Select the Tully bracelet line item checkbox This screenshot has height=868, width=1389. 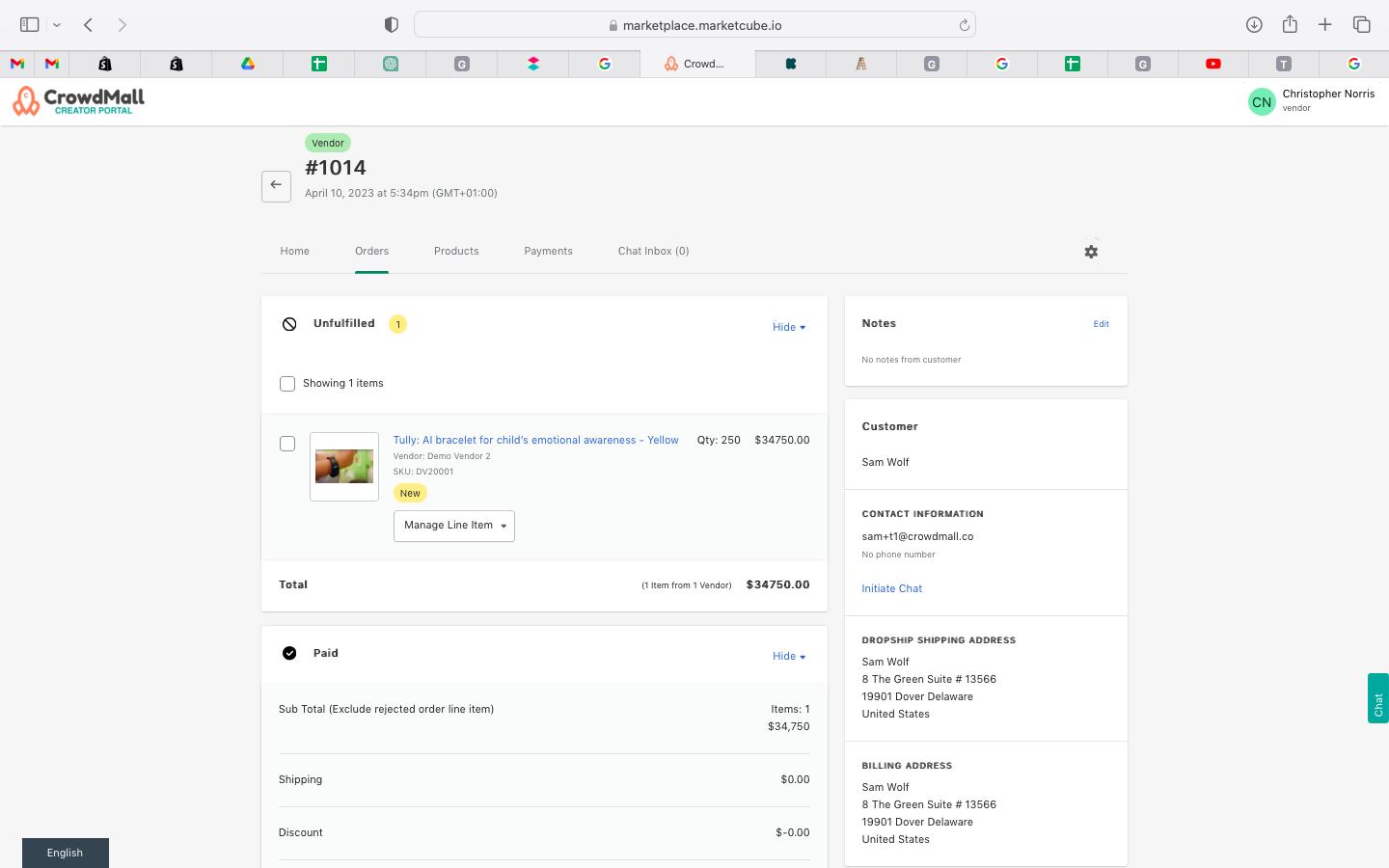click(287, 444)
